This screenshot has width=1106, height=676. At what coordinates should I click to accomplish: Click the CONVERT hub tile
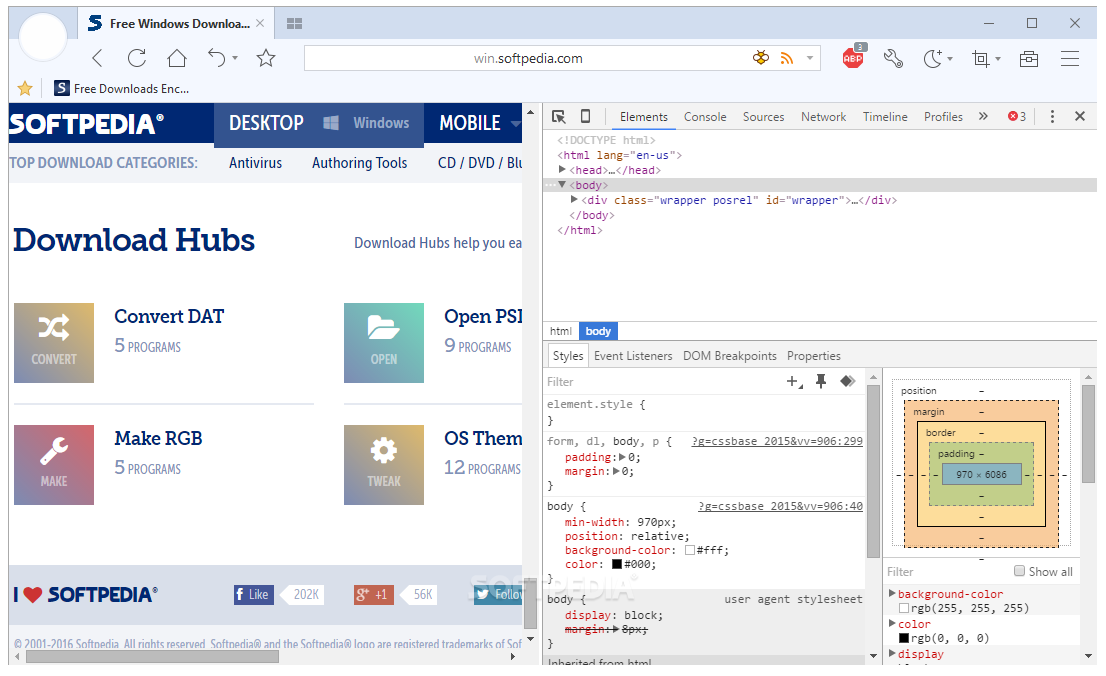[54, 343]
